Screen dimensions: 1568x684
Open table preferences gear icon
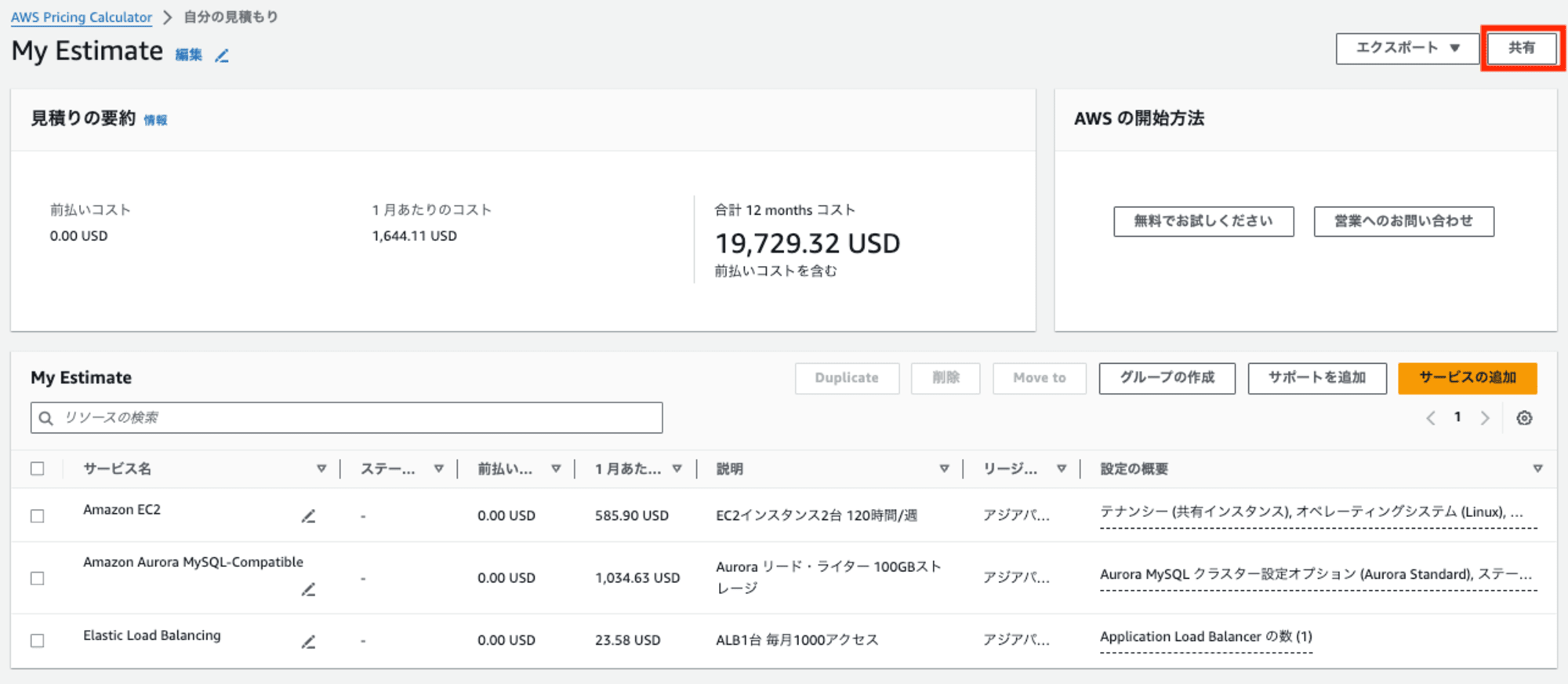1524,418
